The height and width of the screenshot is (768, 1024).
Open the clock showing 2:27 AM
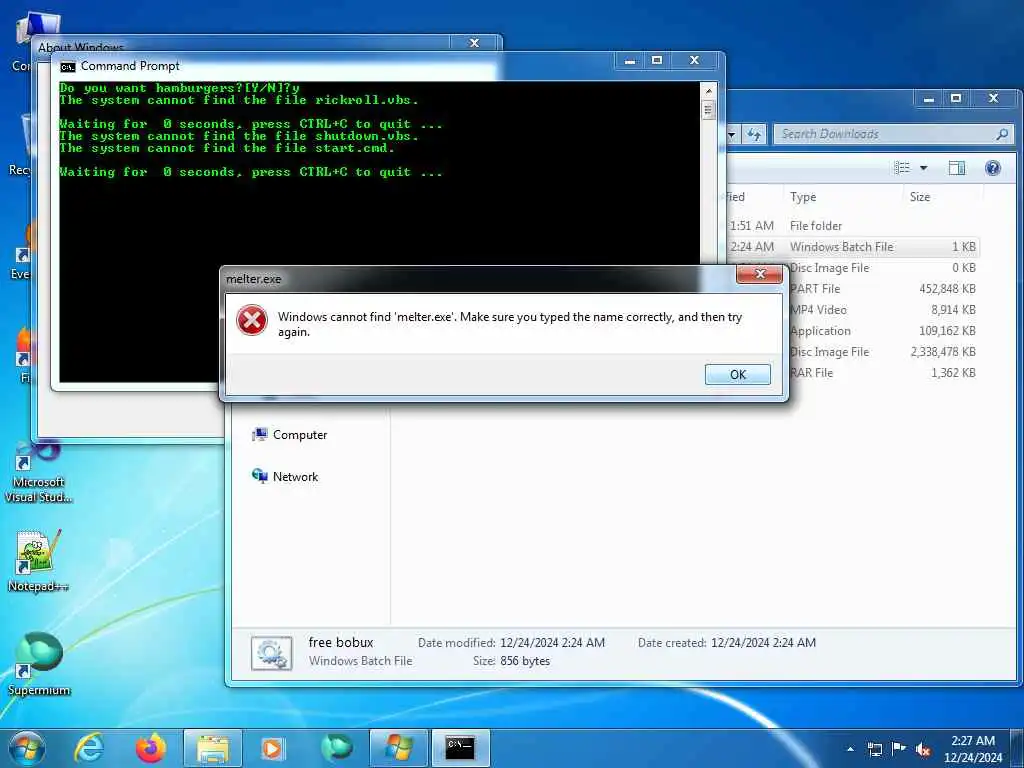click(x=972, y=749)
